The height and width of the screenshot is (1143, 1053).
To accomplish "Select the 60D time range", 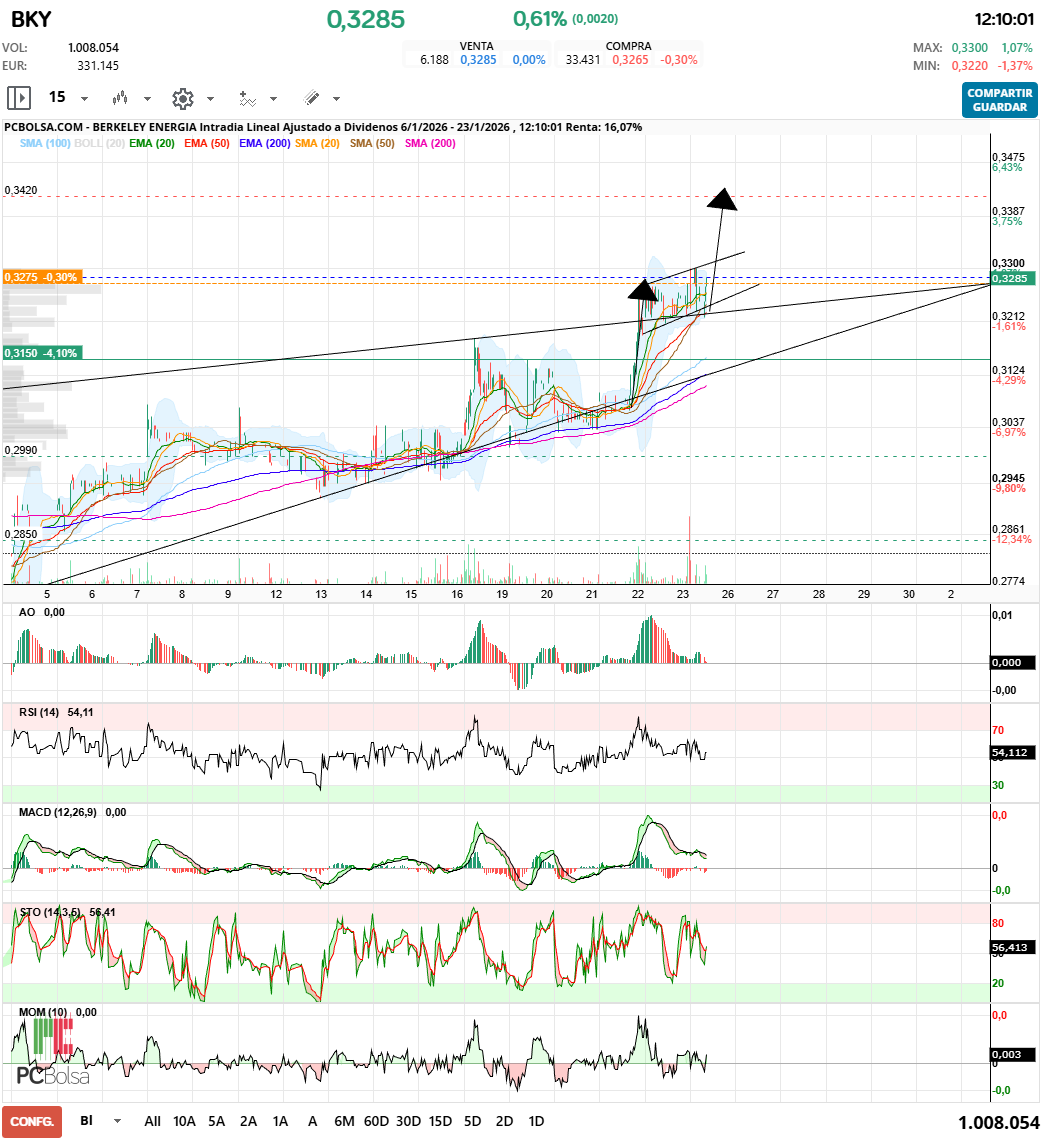I will [x=376, y=1122].
